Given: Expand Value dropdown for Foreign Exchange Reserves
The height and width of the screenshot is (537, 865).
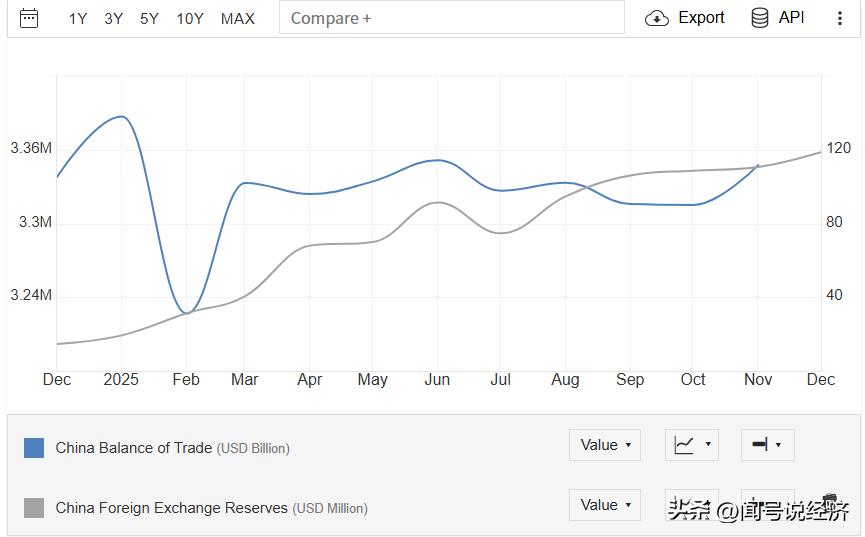Looking at the screenshot, I should (605, 505).
